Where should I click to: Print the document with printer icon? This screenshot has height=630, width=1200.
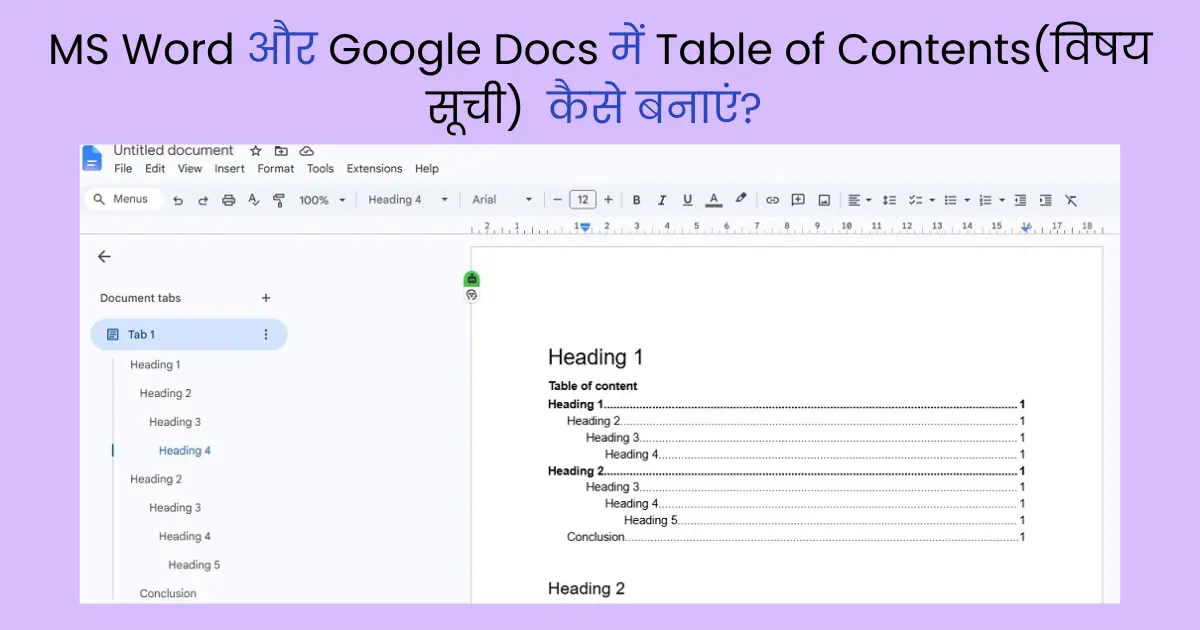[x=228, y=200]
